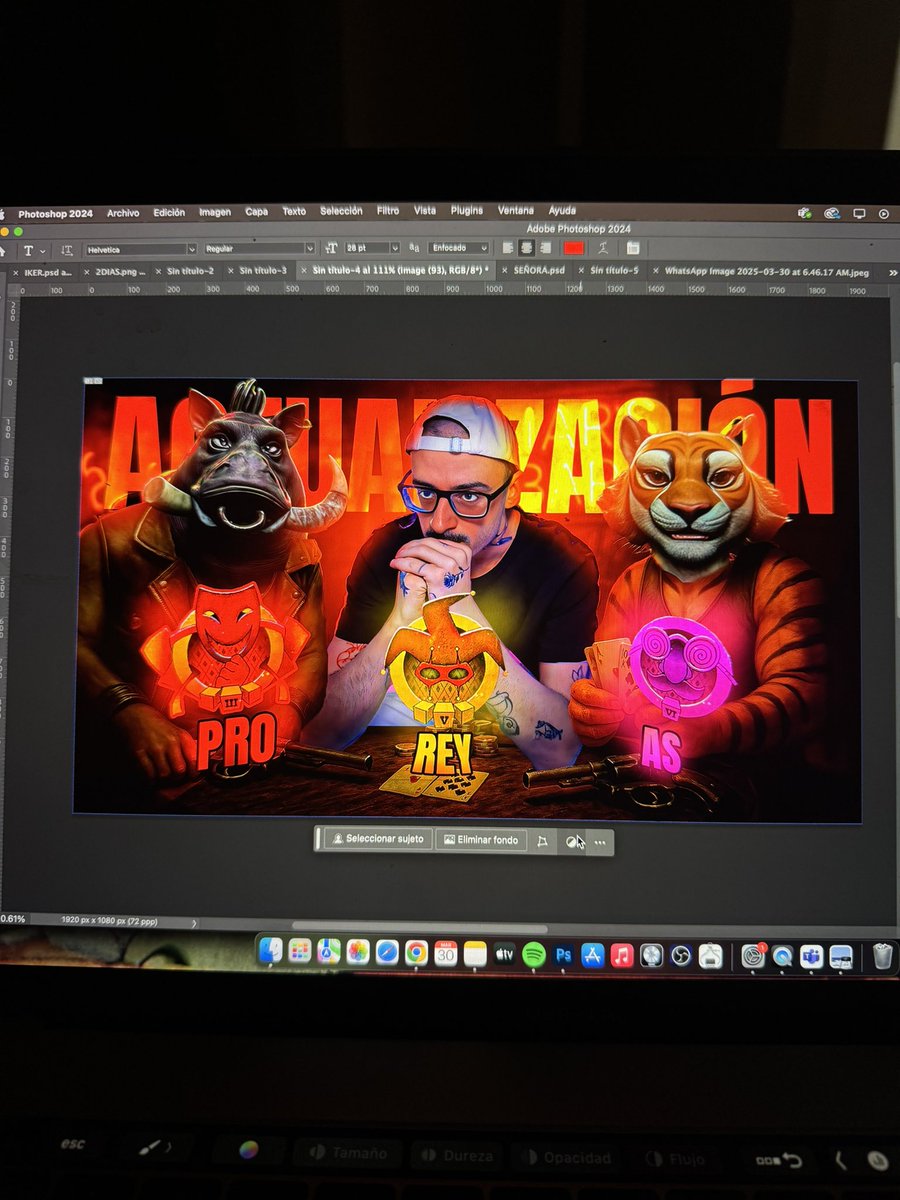This screenshot has height=1200, width=900.
Task: Open Google Chrome from the Dock
Action: pyautogui.click(x=417, y=953)
